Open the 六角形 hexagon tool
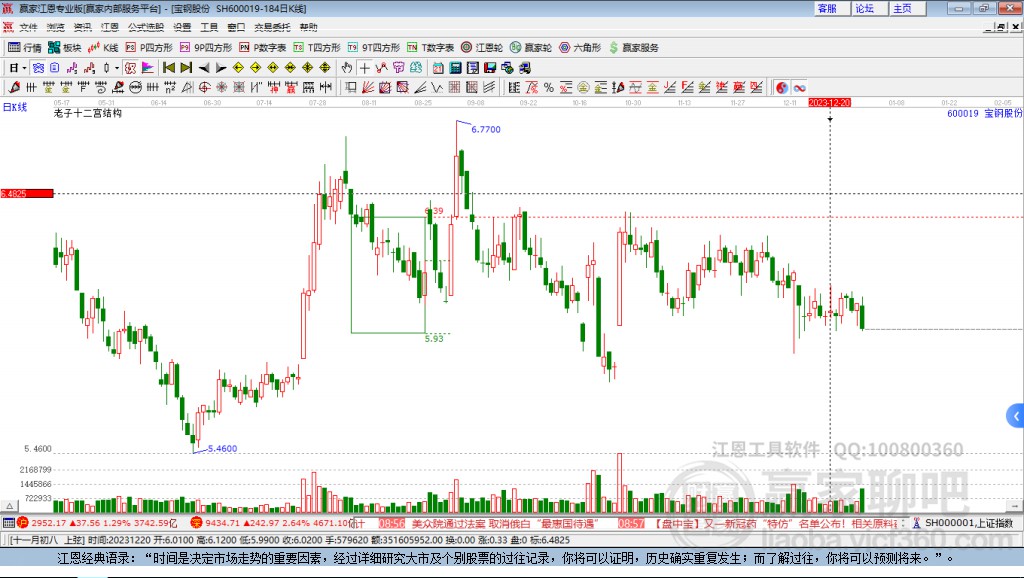 click(580, 47)
